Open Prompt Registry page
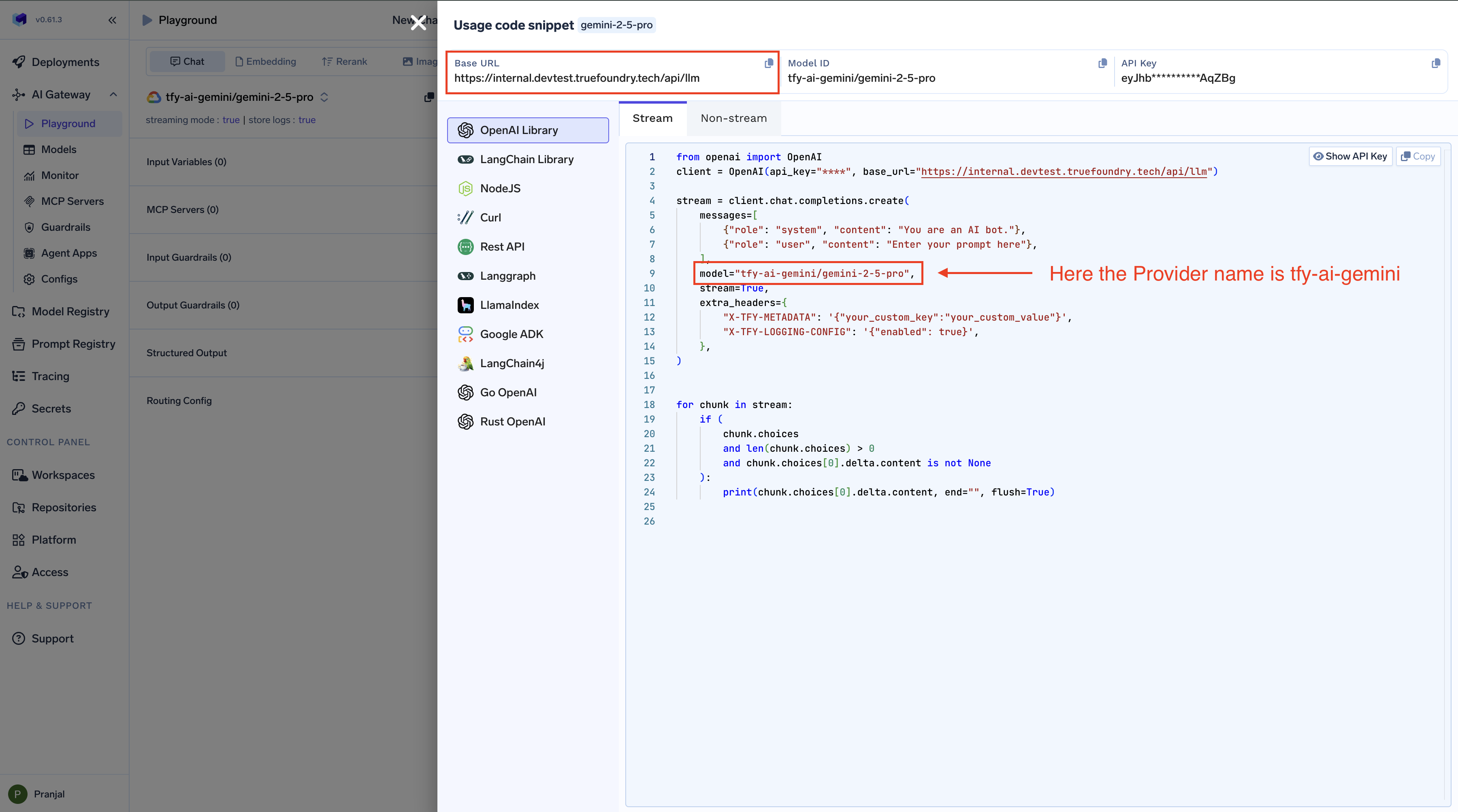Image resolution: width=1458 pixels, height=812 pixels. (64, 344)
